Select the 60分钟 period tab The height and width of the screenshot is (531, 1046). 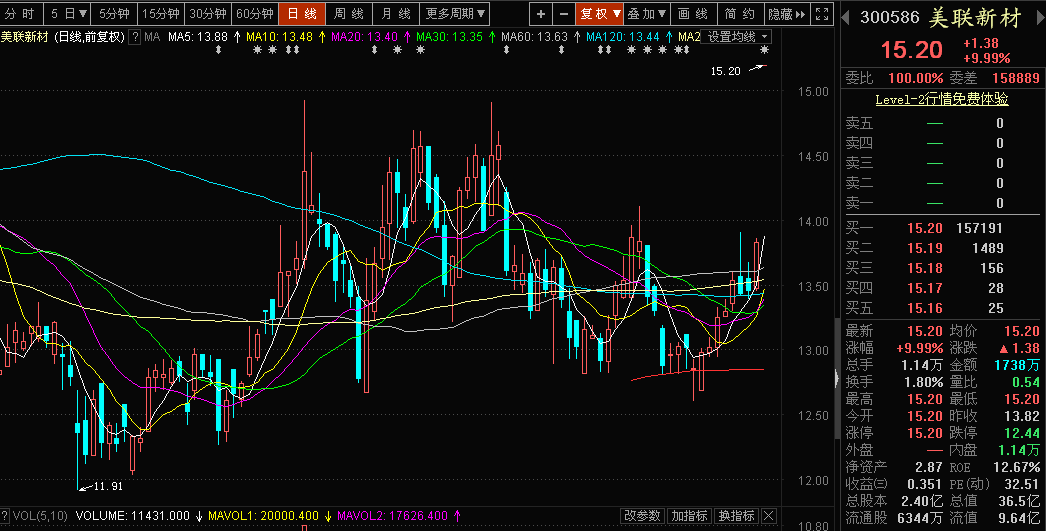[255, 14]
